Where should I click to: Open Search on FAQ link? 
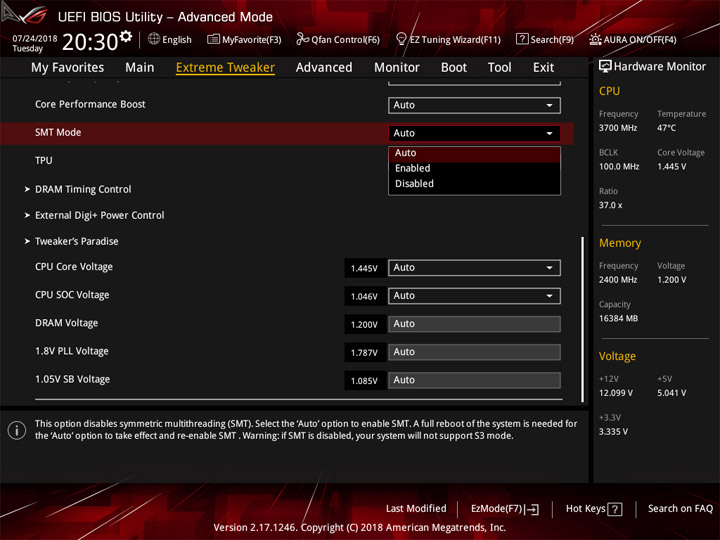point(680,508)
